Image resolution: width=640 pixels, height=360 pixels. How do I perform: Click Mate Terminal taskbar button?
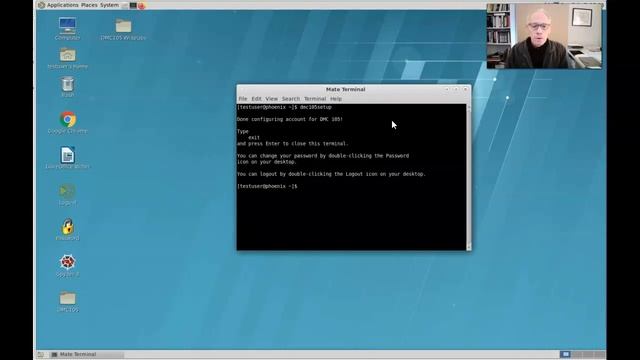pyautogui.click(x=87, y=354)
